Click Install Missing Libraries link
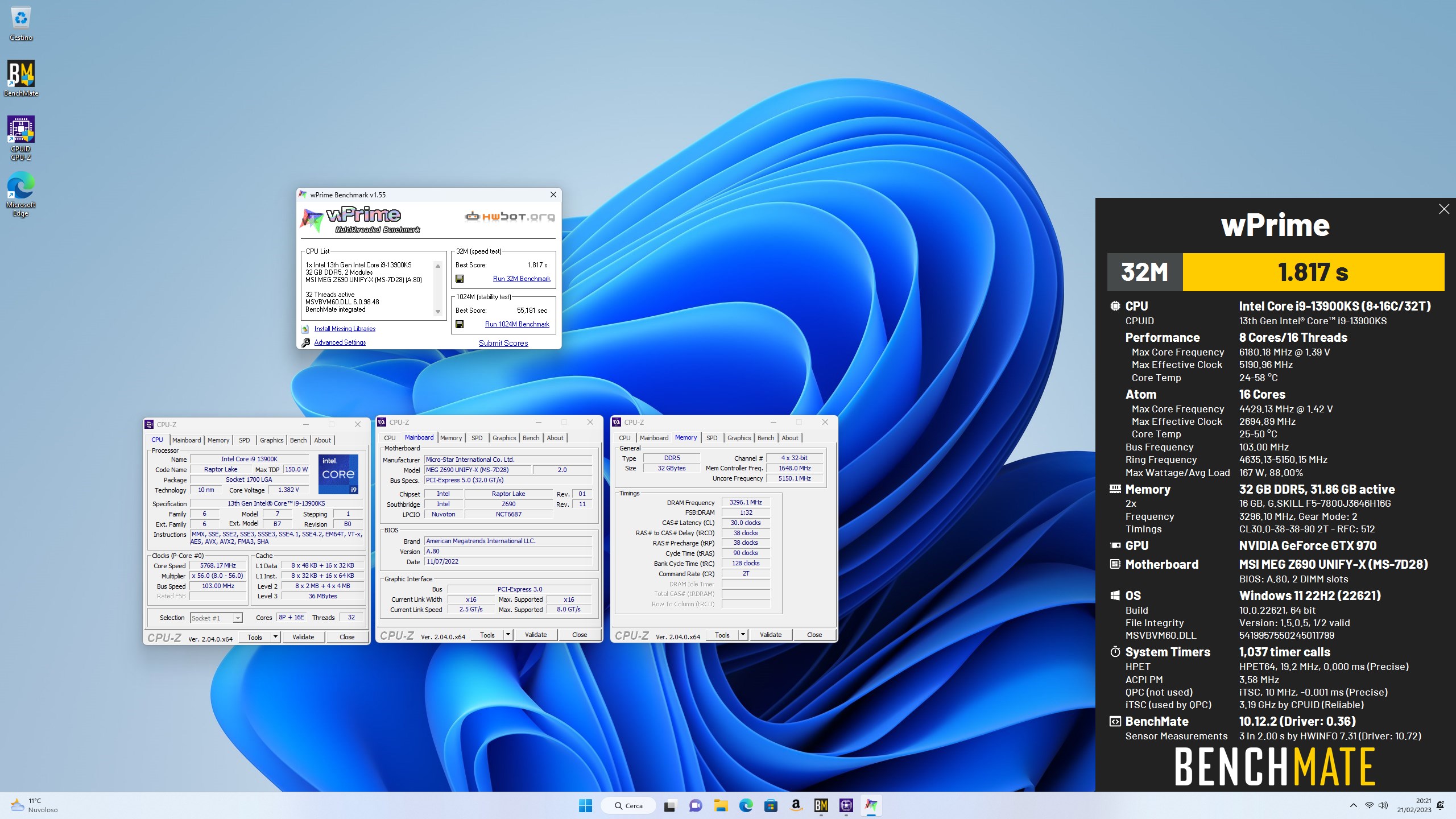1456x819 pixels. point(345,329)
